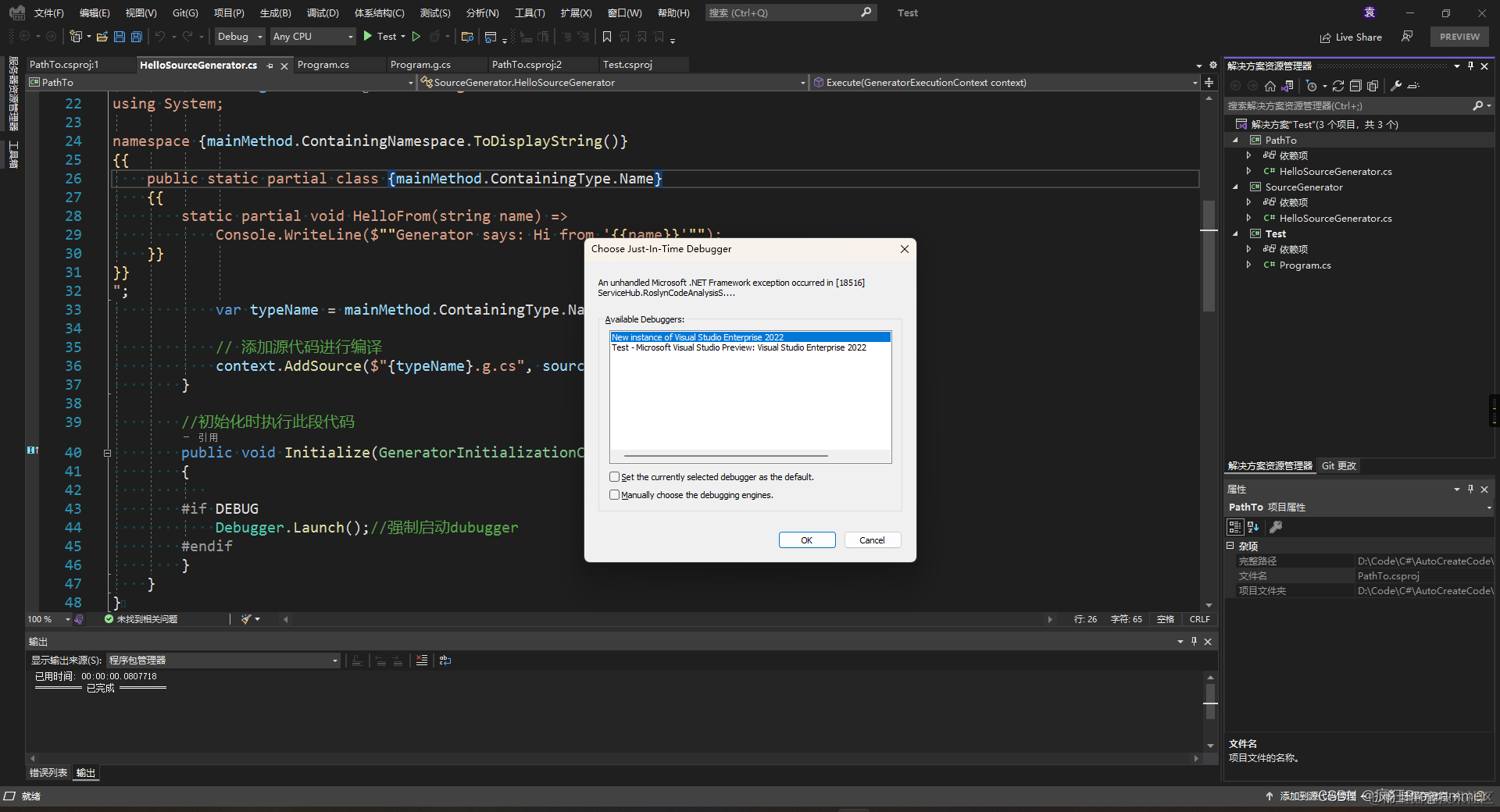Click the 搜索 (Ctrl+Q) search box

coord(790,13)
